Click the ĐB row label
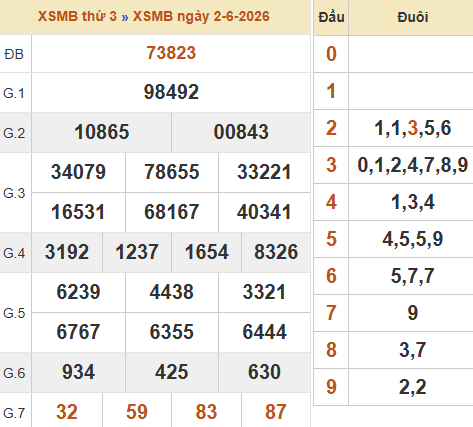This screenshot has height=427, width=473. [14, 54]
